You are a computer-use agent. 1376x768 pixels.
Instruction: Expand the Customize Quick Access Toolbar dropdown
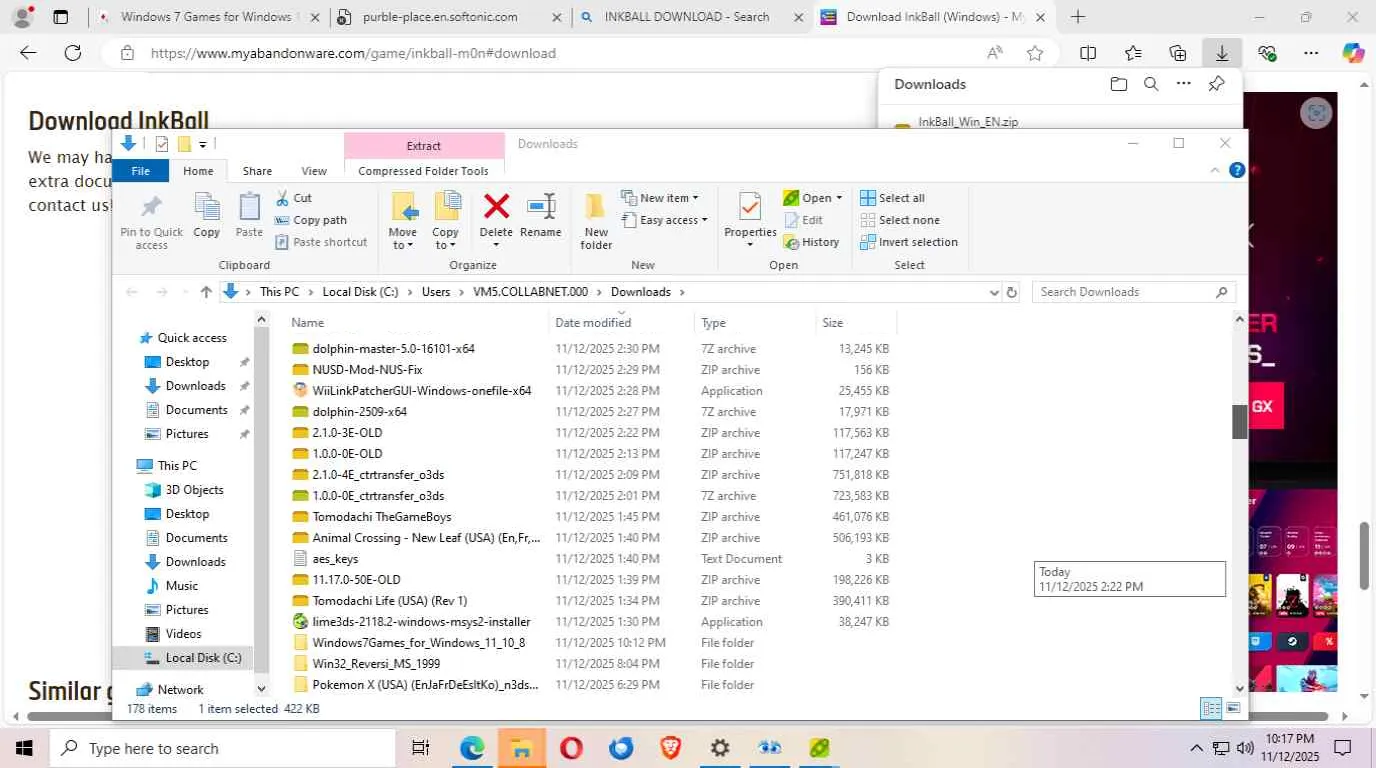click(x=202, y=145)
